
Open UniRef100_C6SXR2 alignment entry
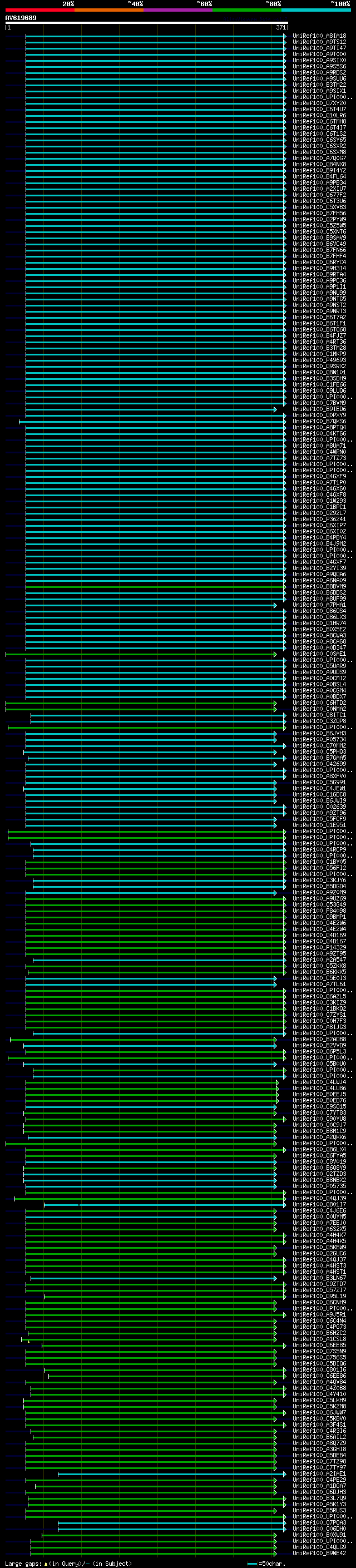[x=319, y=146]
